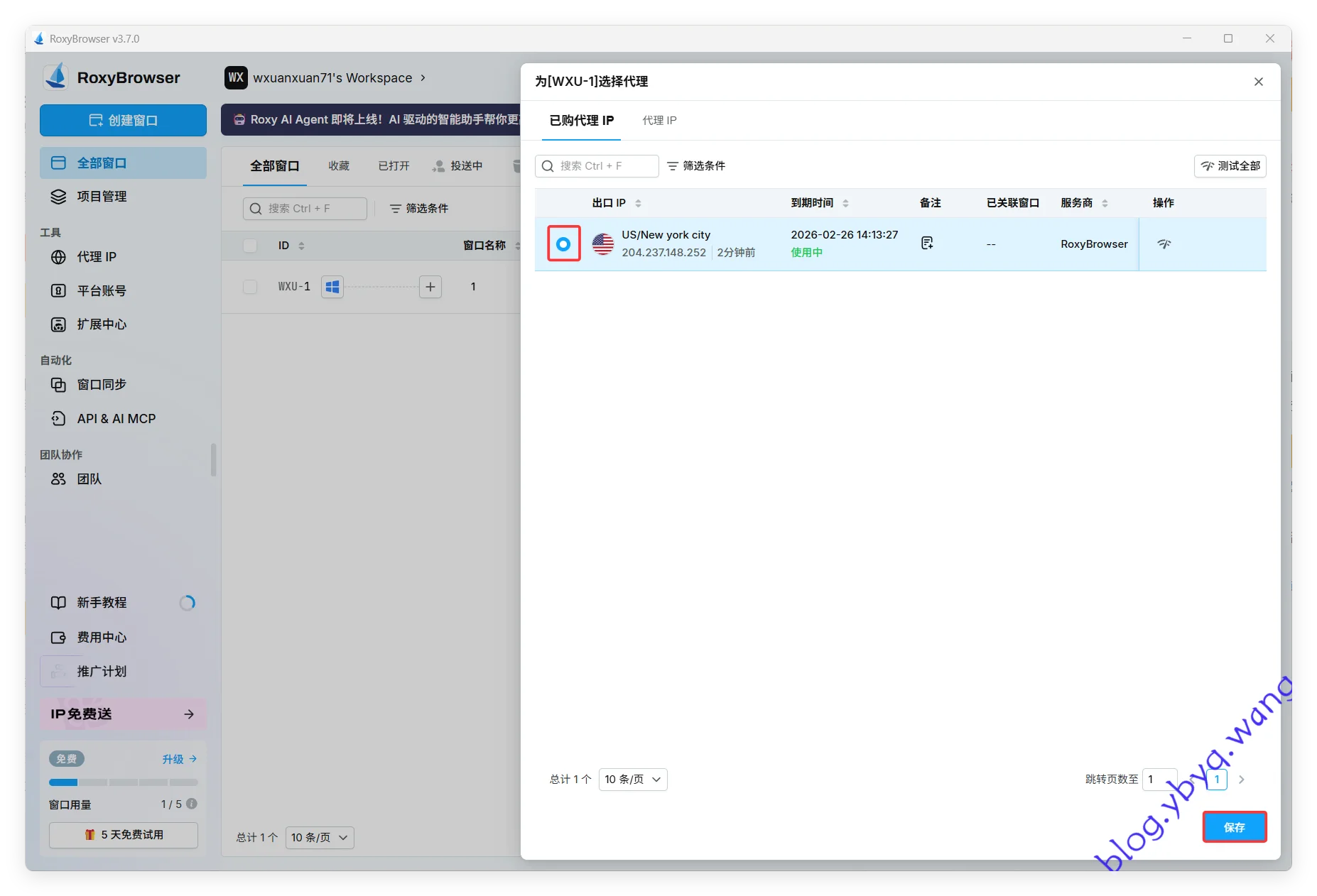
Task: Toggle the select-all checkbox in window list header
Action: pos(250,246)
